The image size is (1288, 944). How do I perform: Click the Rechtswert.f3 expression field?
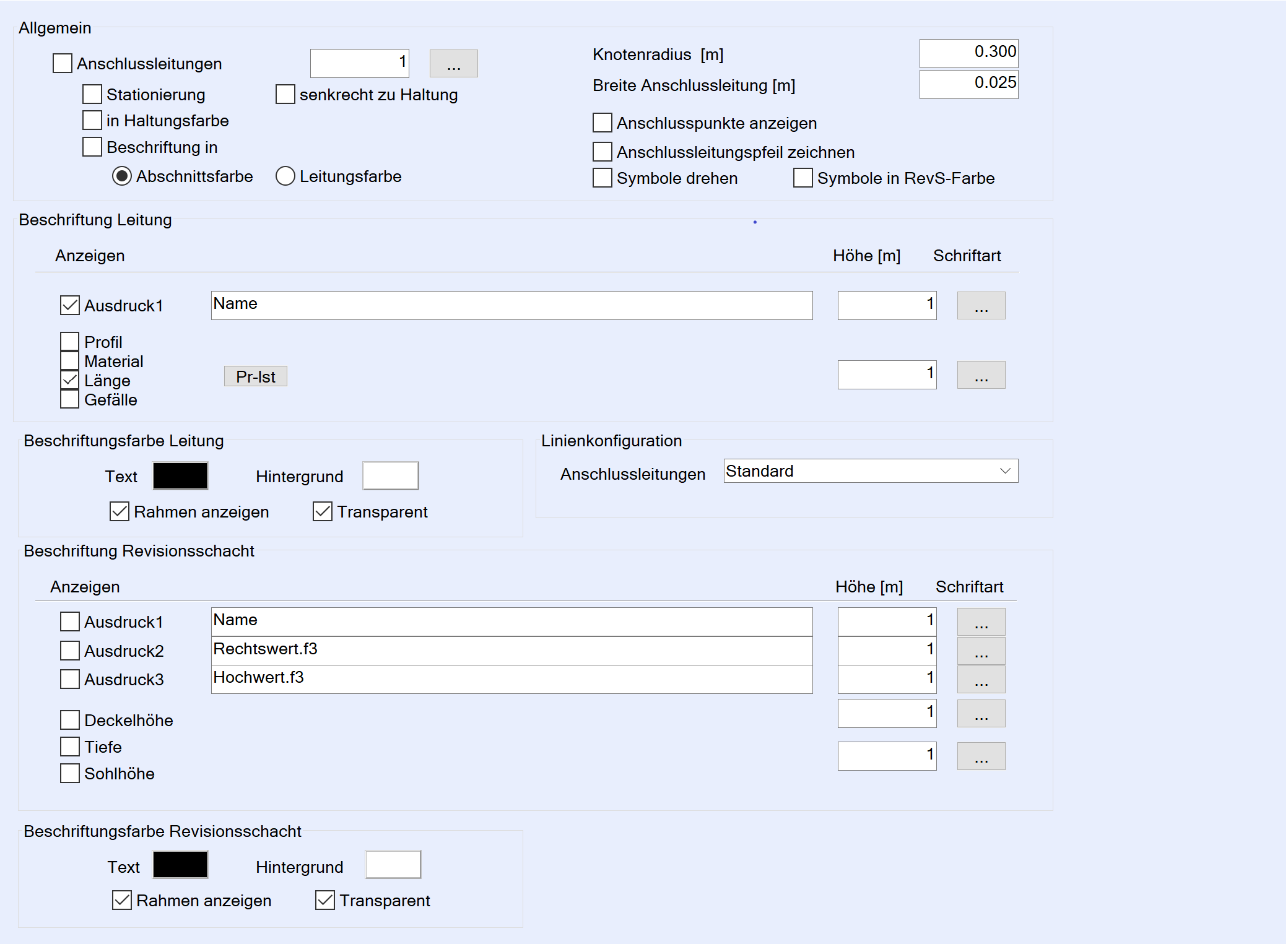pyautogui.click(x=511, y=650)
